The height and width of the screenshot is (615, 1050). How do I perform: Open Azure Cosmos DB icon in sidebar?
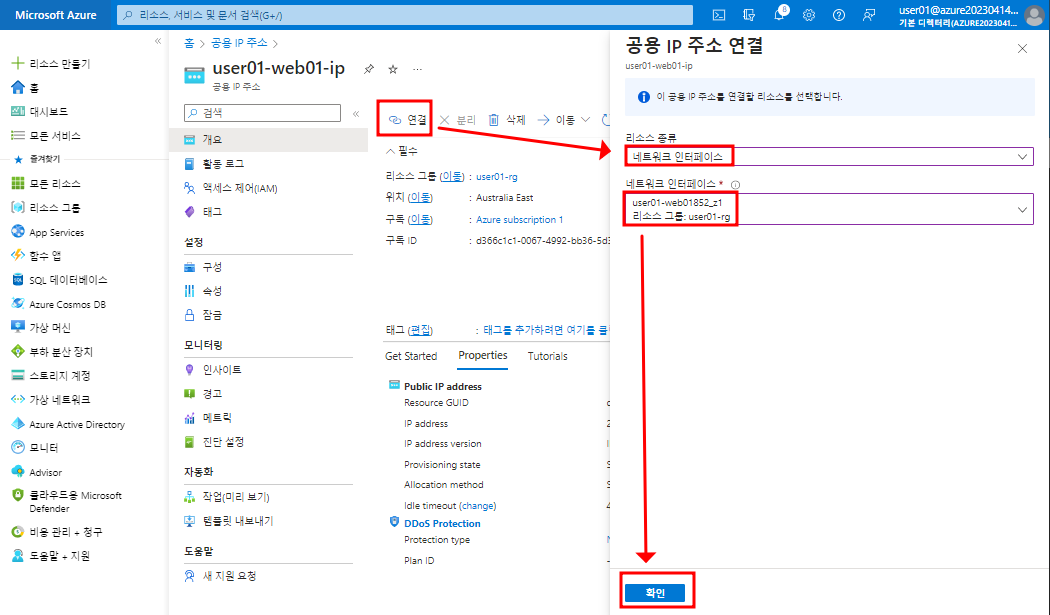(x=18, y=303)
